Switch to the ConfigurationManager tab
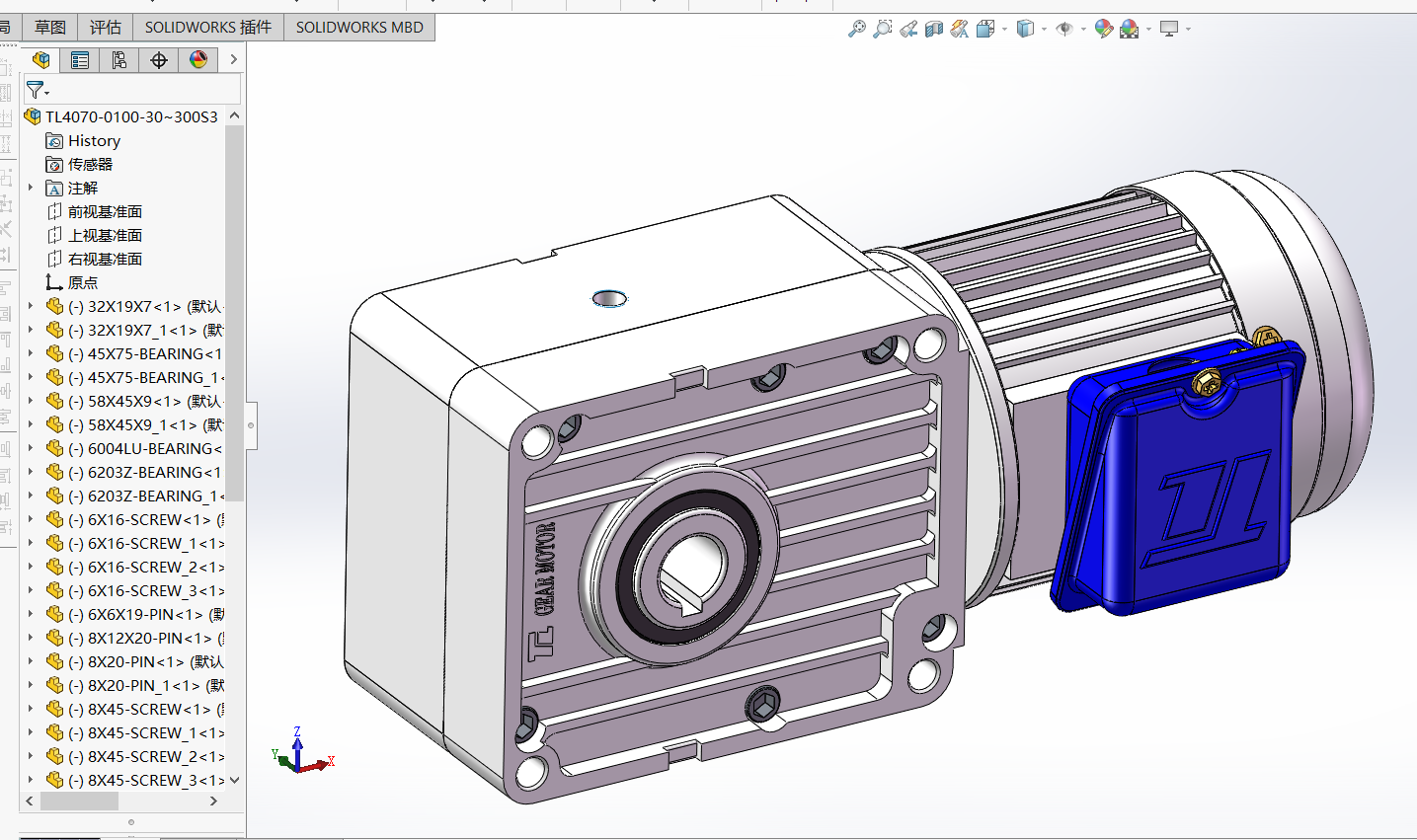1417x840 pixels. click(119, 60)
